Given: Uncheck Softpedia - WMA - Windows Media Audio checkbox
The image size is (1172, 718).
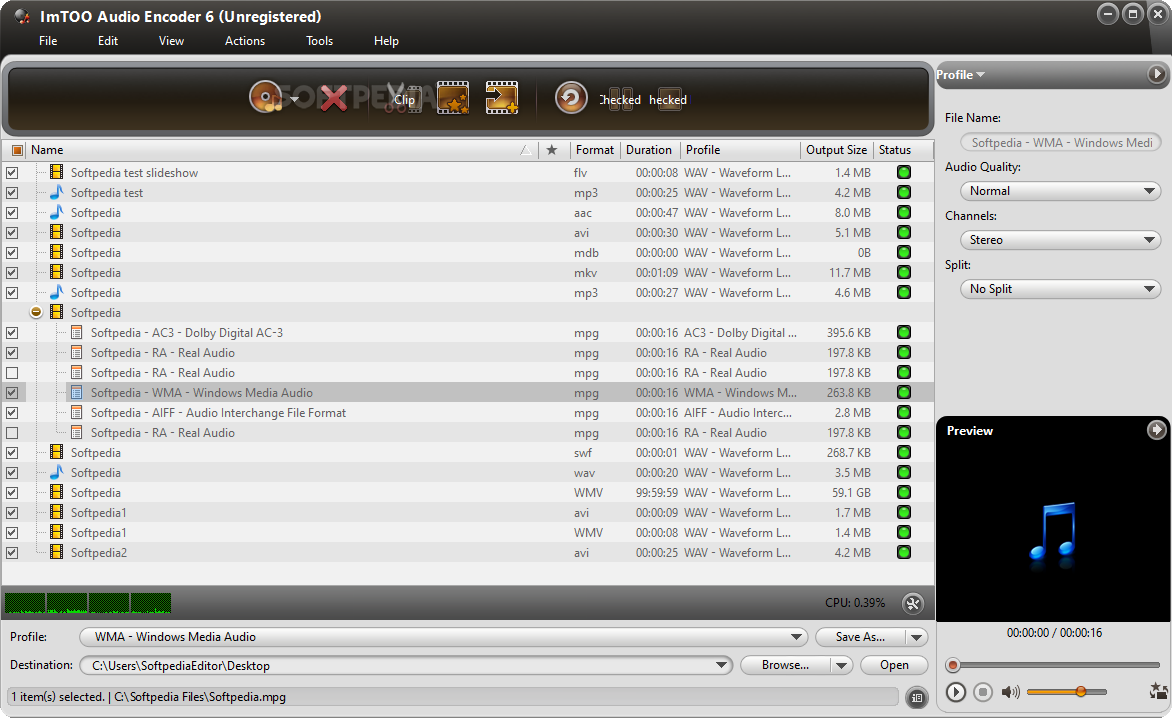Looking at the screenshot, I should coord(12,392).
